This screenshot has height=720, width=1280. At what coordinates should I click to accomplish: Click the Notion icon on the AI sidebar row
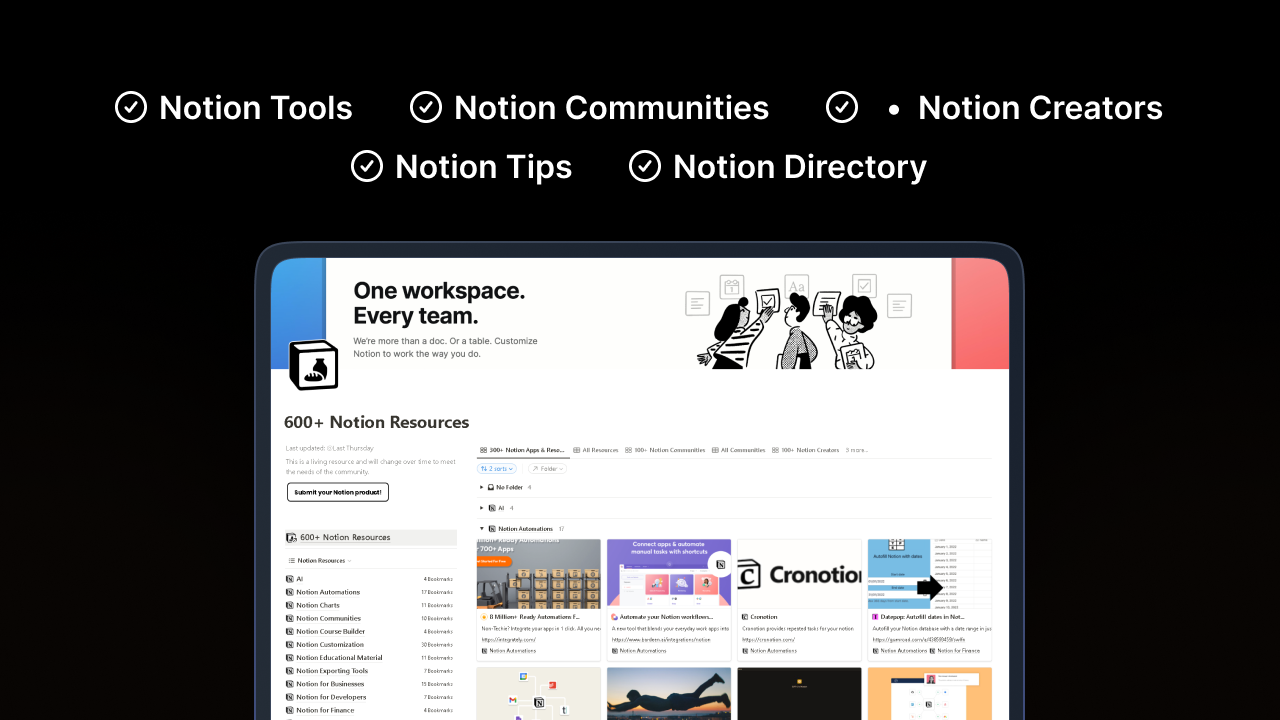290,579
